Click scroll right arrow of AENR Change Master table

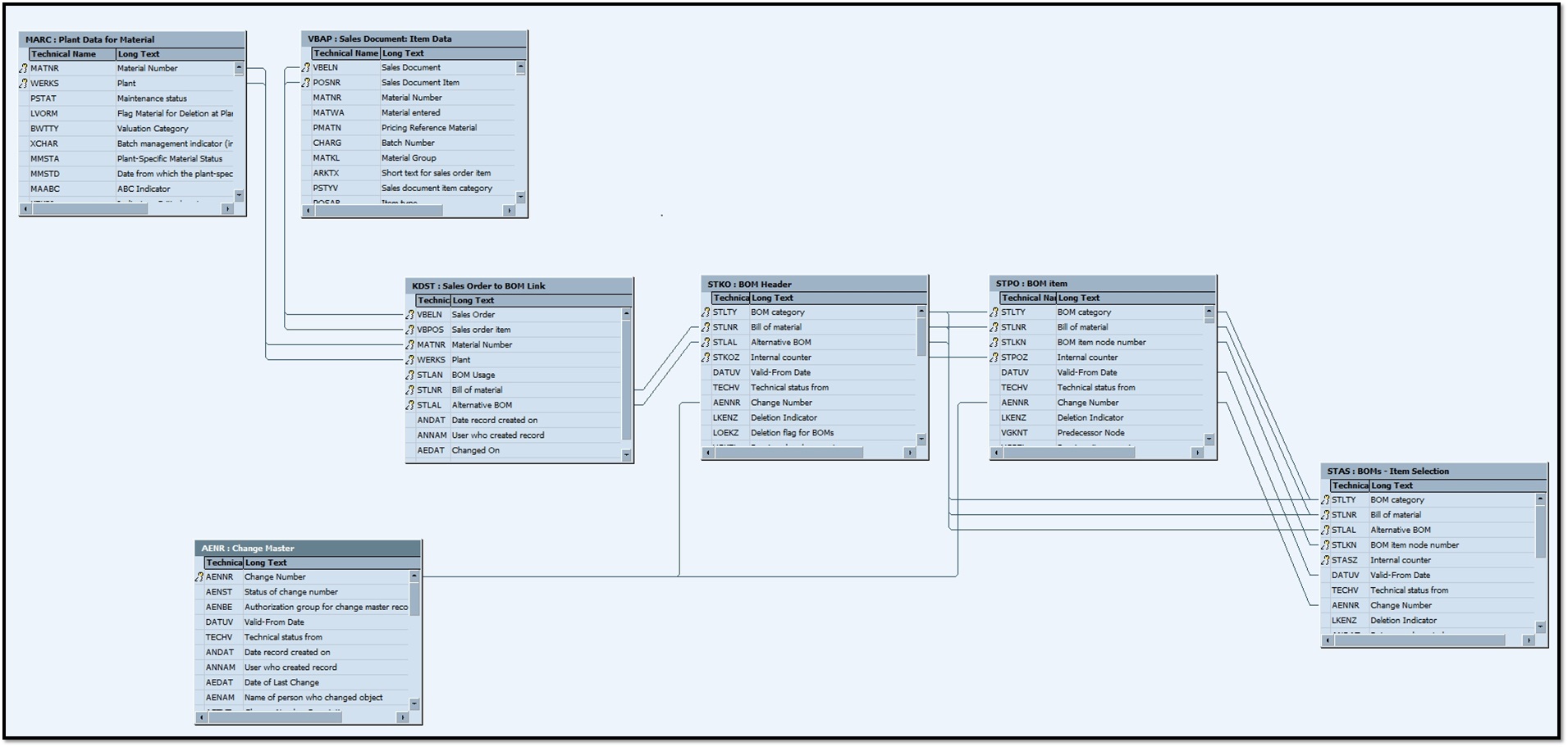(x=402, y=717)
